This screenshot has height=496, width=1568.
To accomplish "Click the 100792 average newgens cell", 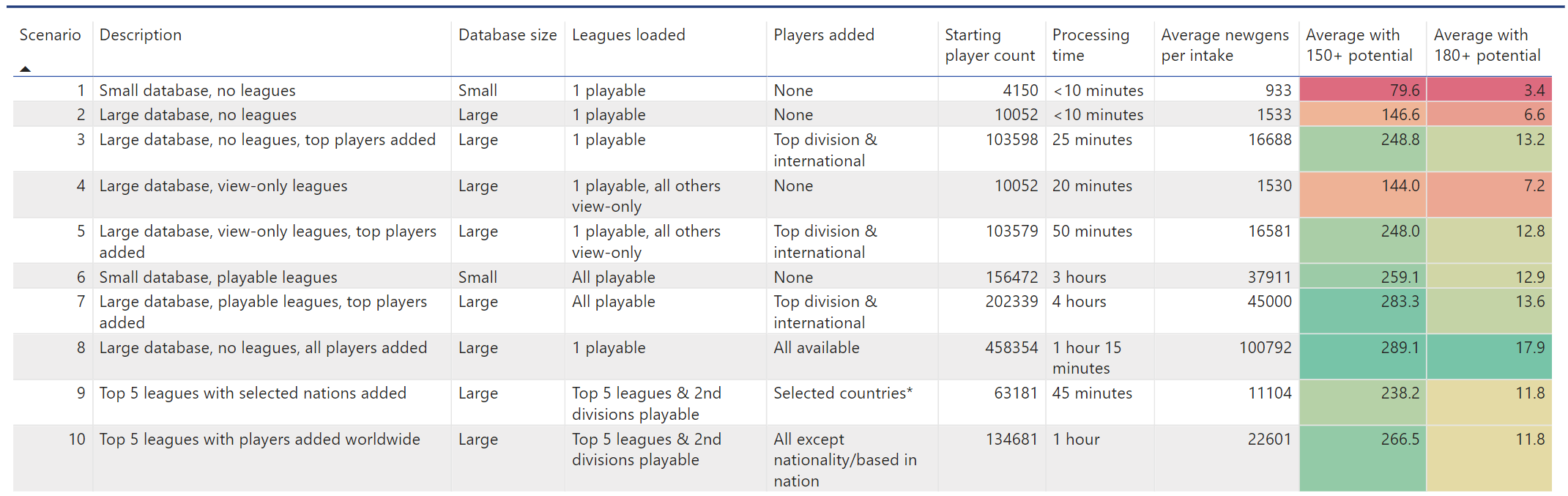I will coord(1265,348).
